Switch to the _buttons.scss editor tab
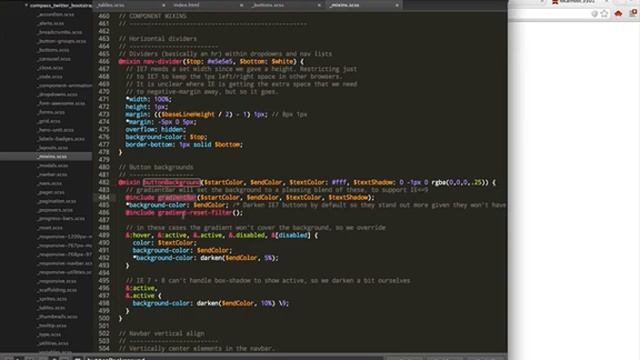This screenshot has height=360, width=640. (x=267, y=5)
